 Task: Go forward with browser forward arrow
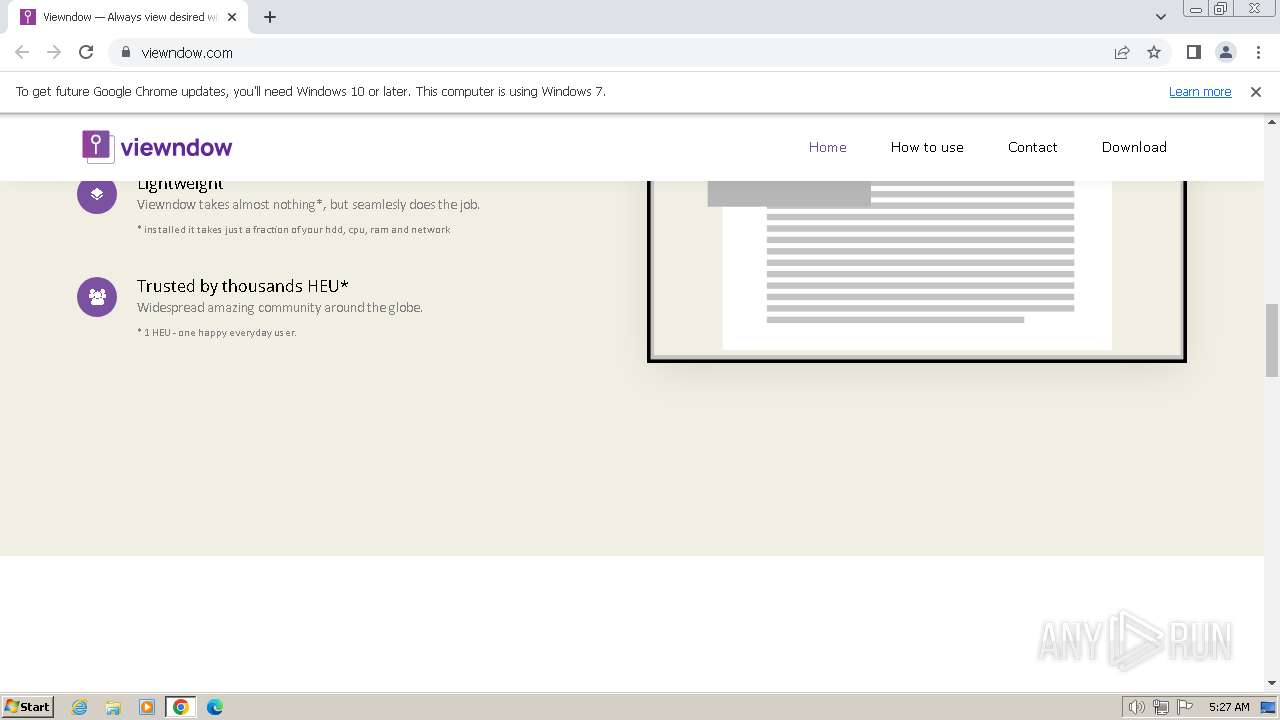54,52
